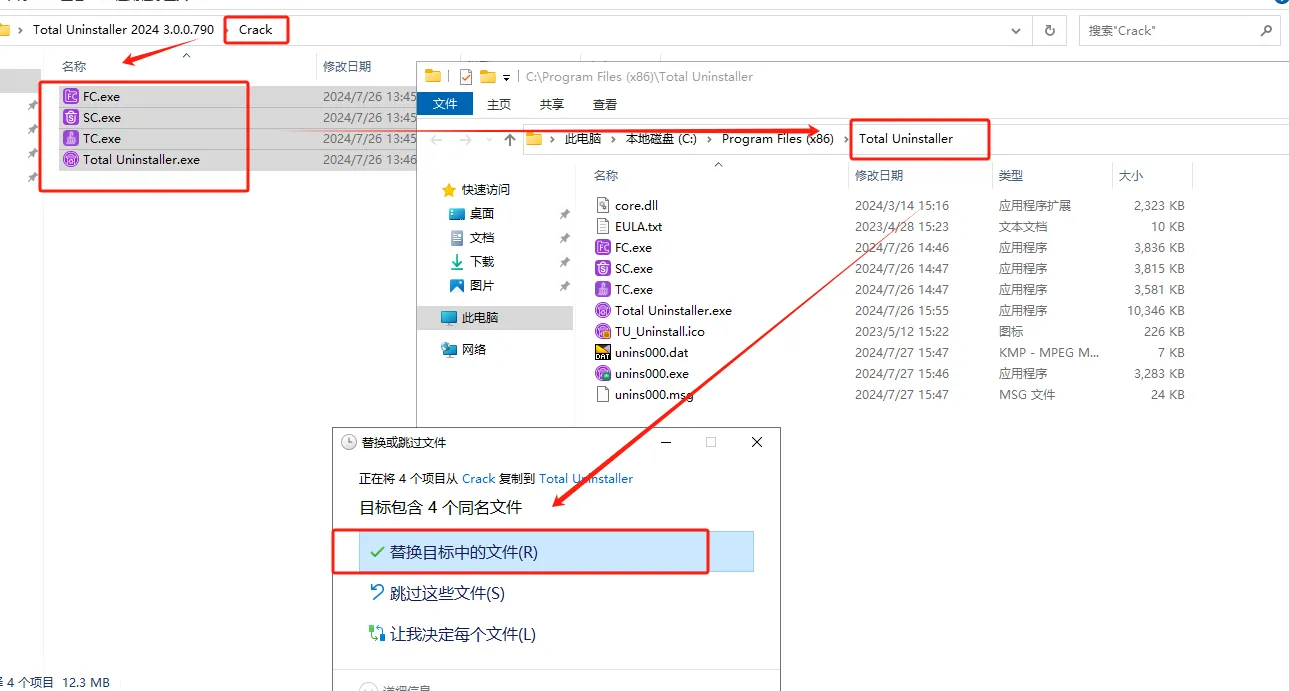Screen dimensions: 1289x691
Task: Focus the 搜索"Crack" search box
Action: click(x=1180, y=30)
